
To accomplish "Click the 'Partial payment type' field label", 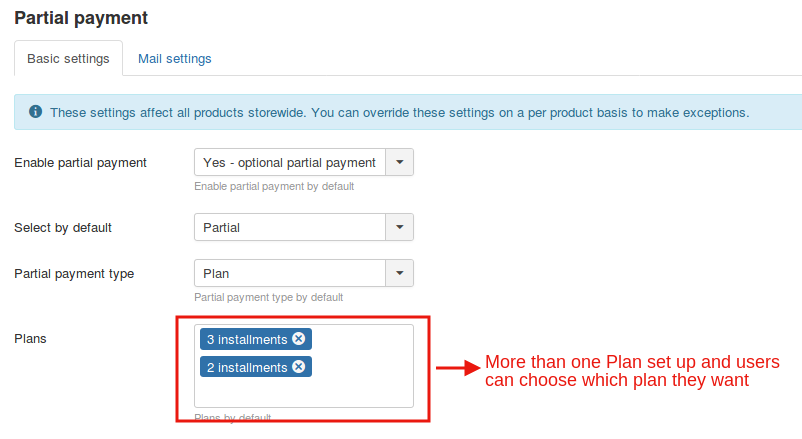I will [74, 273].
